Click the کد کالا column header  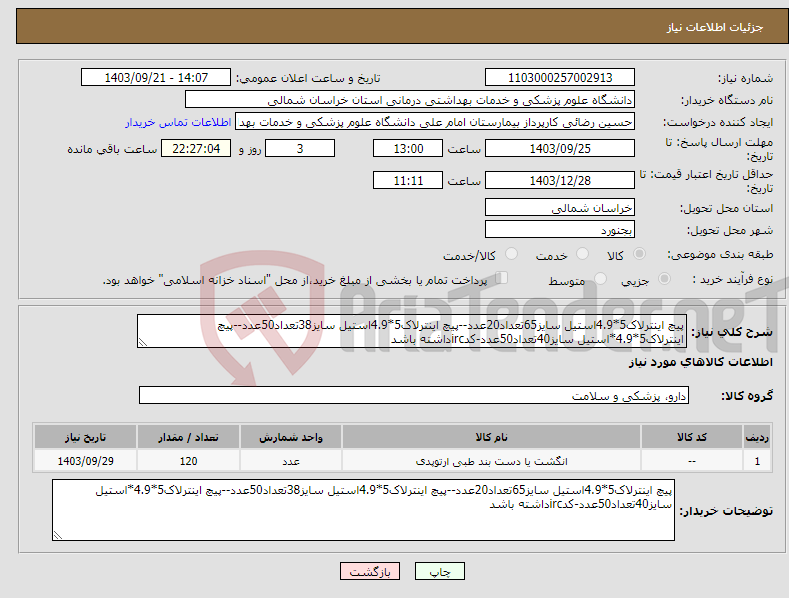[692, 437]
